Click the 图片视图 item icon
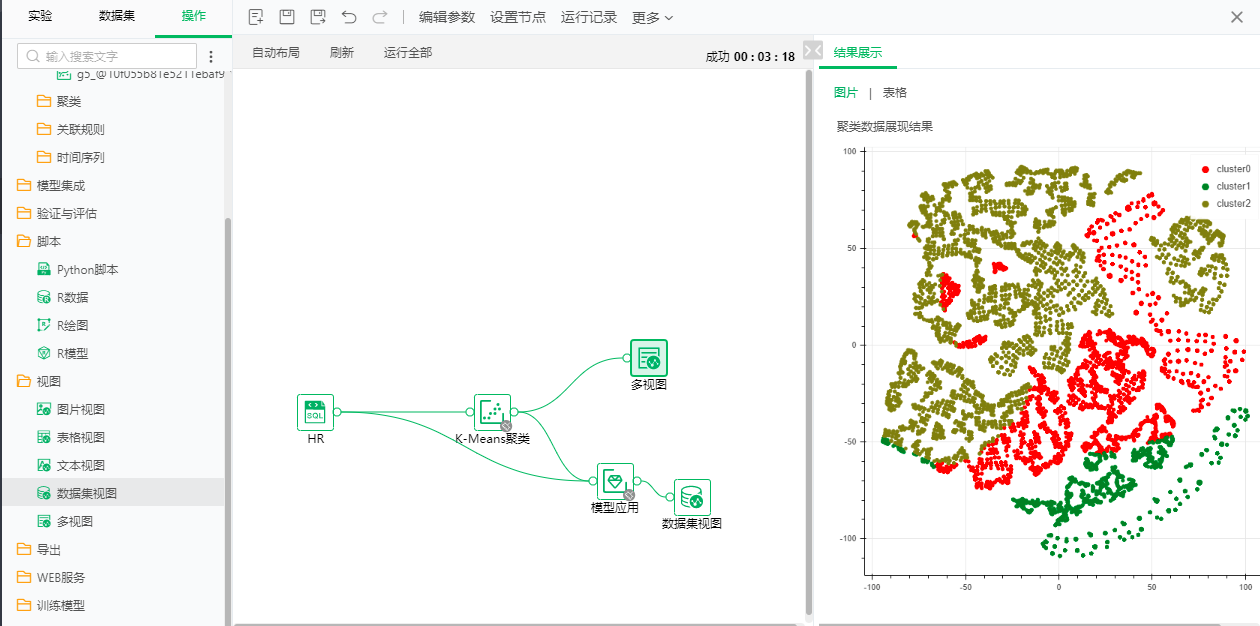Image resolution: width=1260 pixels, height=626 pixels. click(x=44, y=410)
